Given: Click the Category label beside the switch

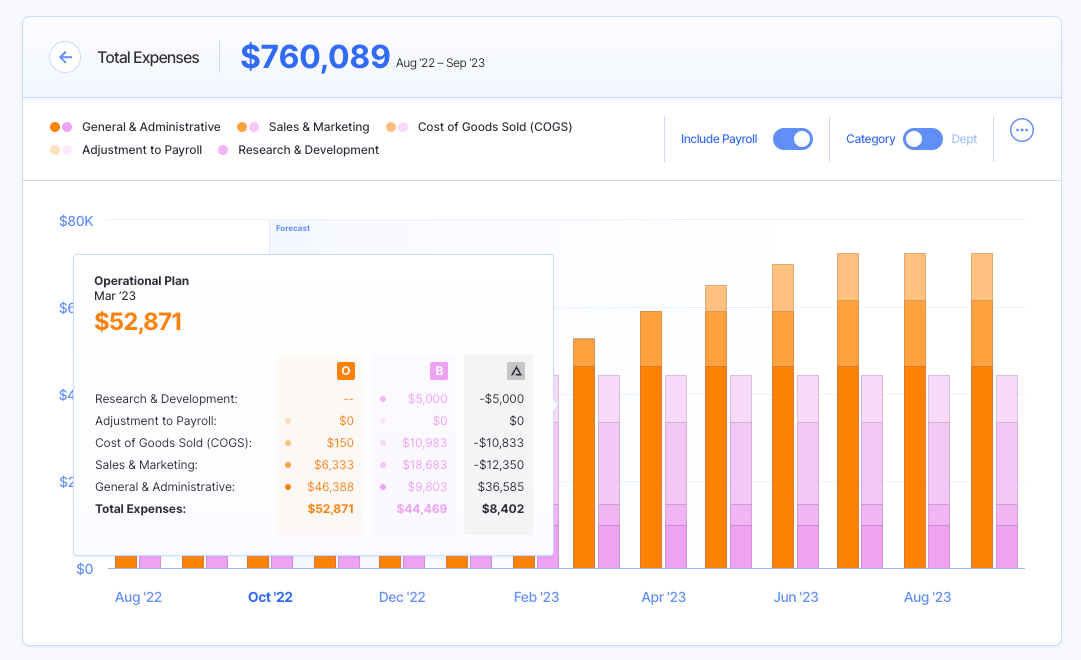Looking at the screenshot, I should 870,139.
